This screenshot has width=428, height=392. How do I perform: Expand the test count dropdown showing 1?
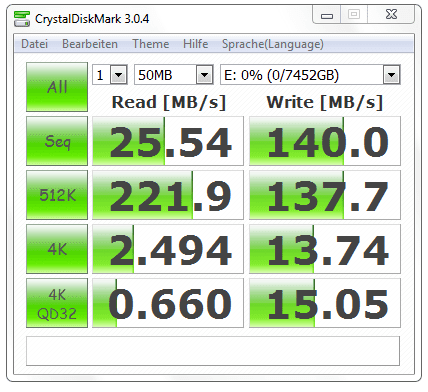119,75
